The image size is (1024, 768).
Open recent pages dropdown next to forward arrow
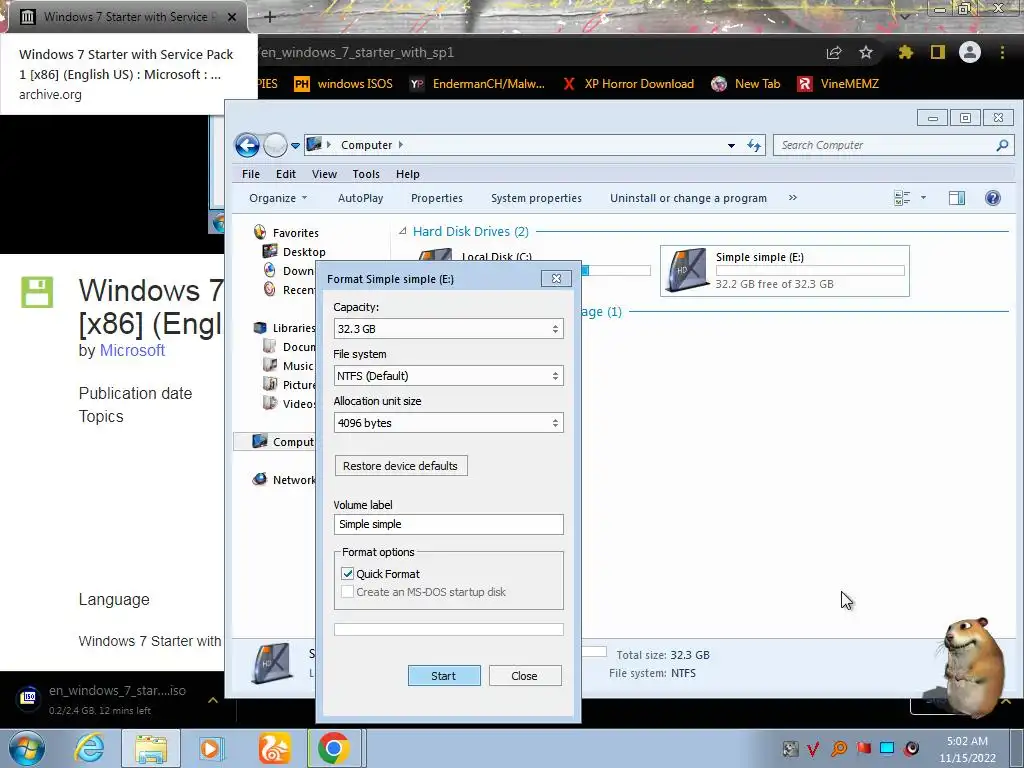tap(295, 146)
